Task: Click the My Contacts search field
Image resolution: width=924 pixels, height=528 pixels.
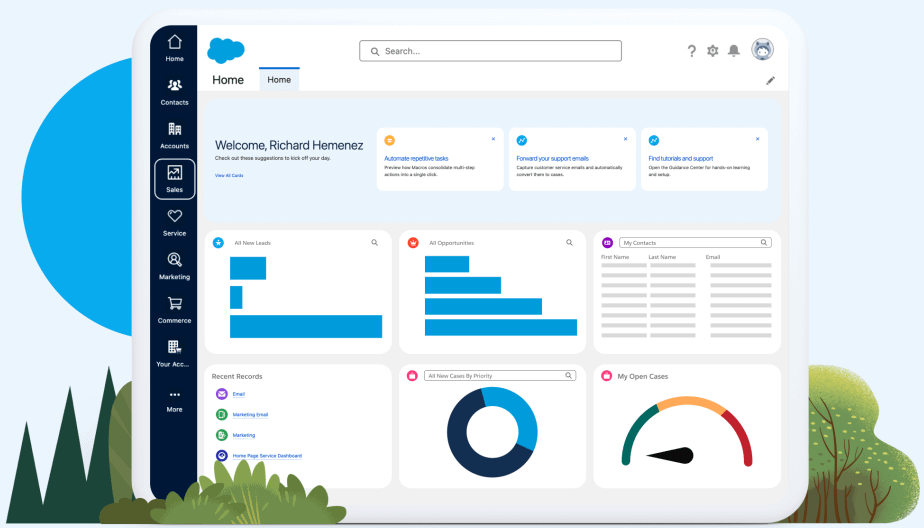Action: (695, 242)
